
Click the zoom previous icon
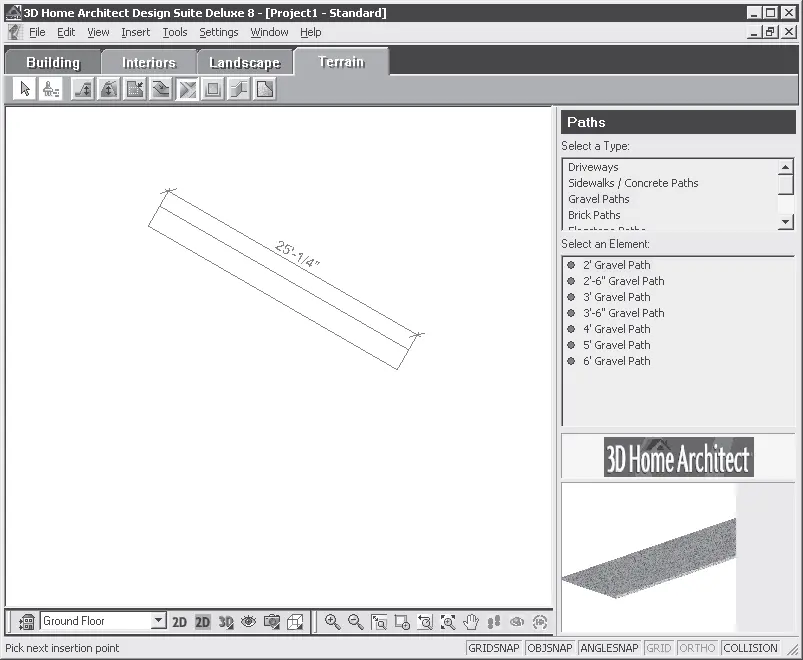click(425, 622)
